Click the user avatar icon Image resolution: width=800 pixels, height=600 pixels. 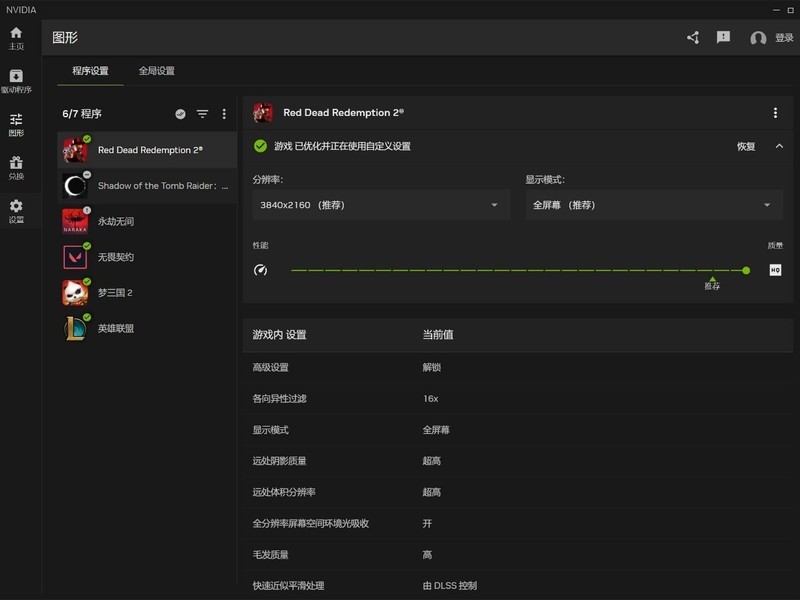(x=758, y=38)
